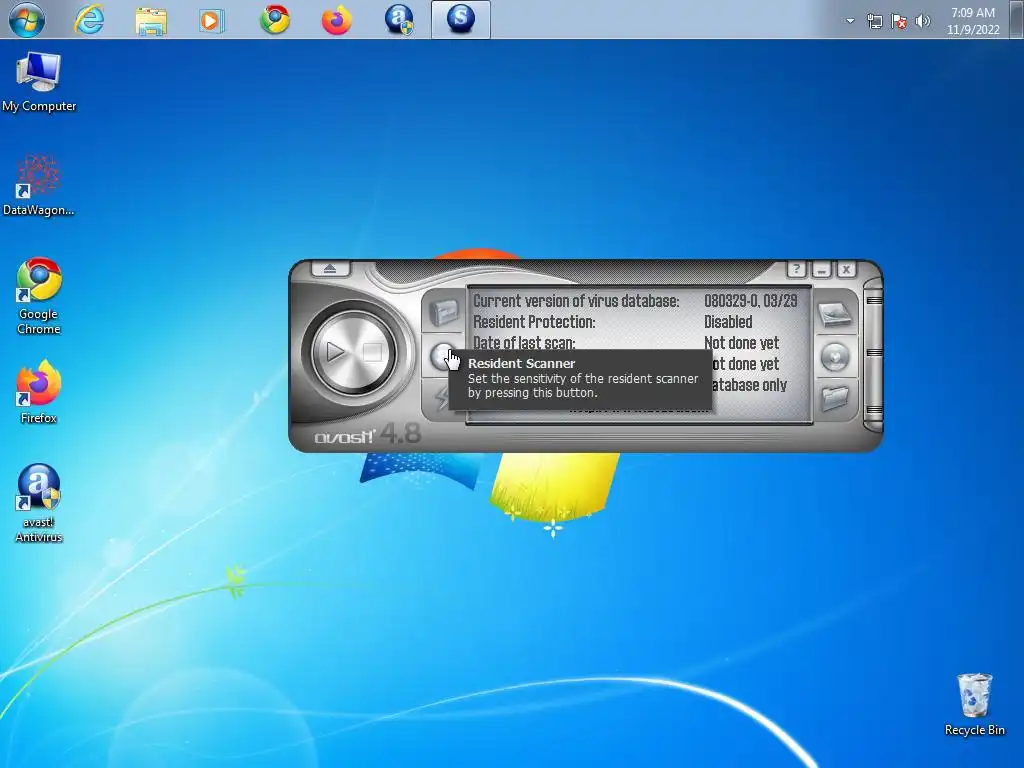1024x768 pixels.
Task: Click the network status tray icon
Action: pos(874,22)
